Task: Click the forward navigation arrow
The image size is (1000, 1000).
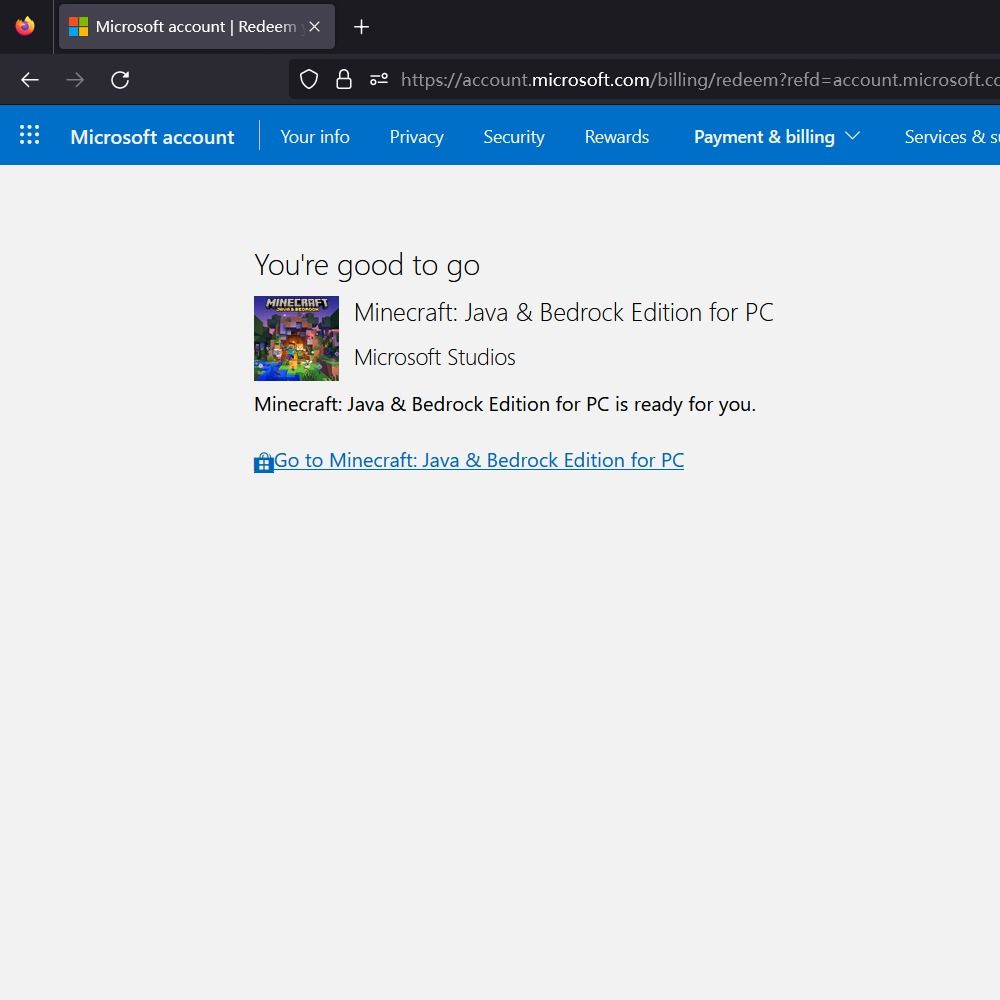Action: click(x=75, y=80)
